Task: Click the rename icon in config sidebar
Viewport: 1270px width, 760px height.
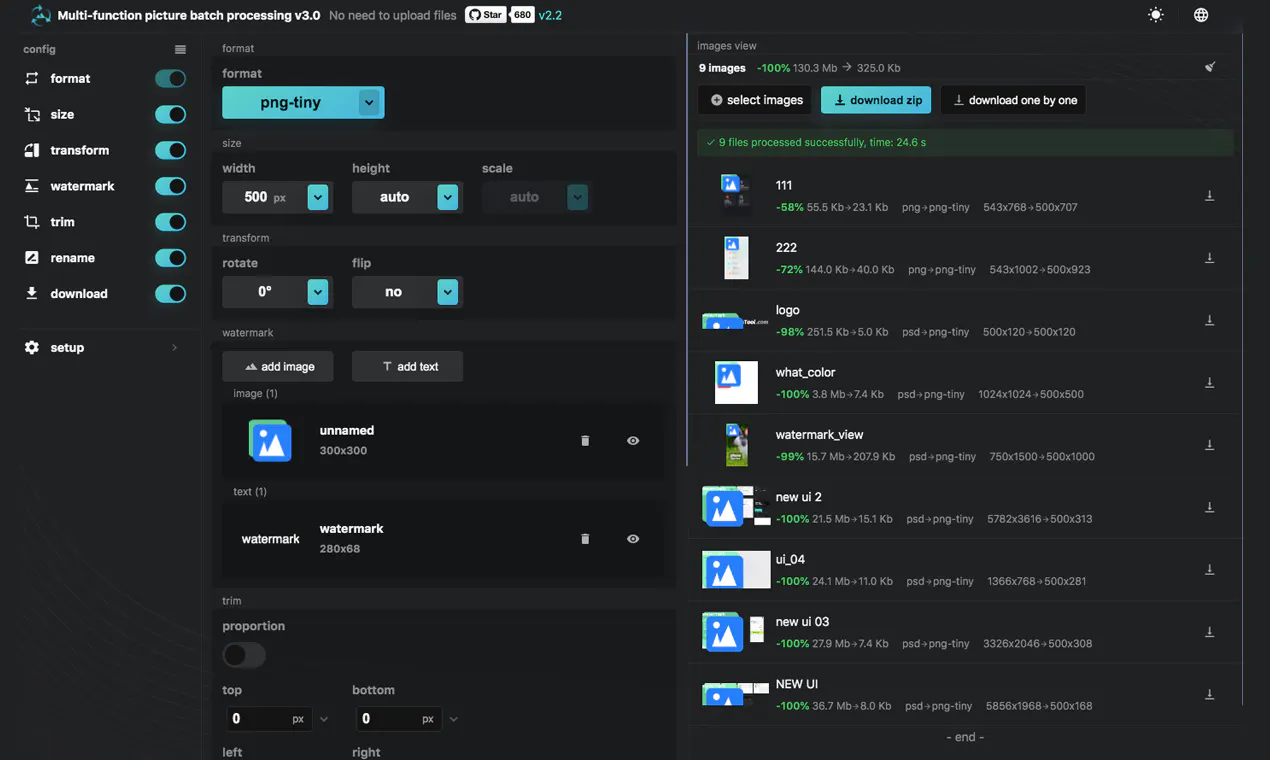Action: pyautogui.click(x=32, y=258)
